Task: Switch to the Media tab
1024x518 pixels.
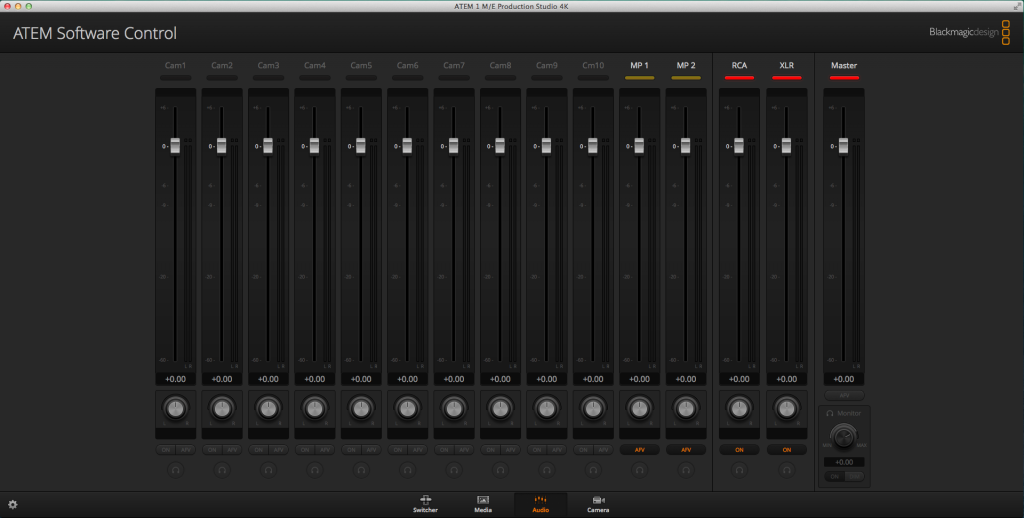Action: [483, 504]
